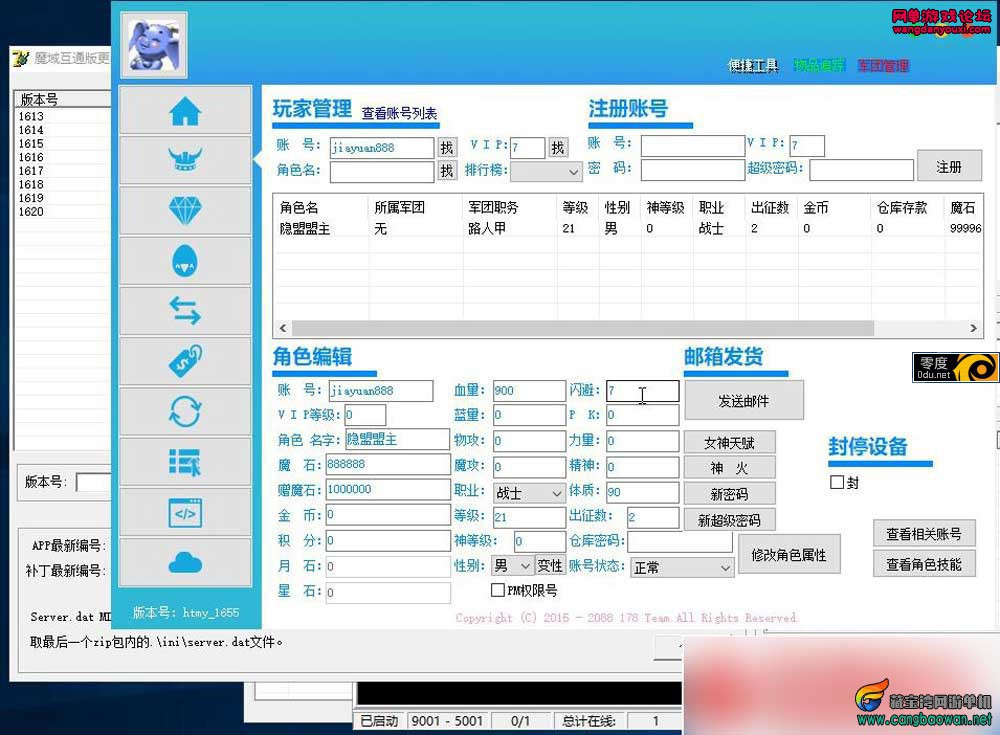Open the 物品道具 tab
The height and width of the screenshot is (735, 1000).
click(819, 65)
